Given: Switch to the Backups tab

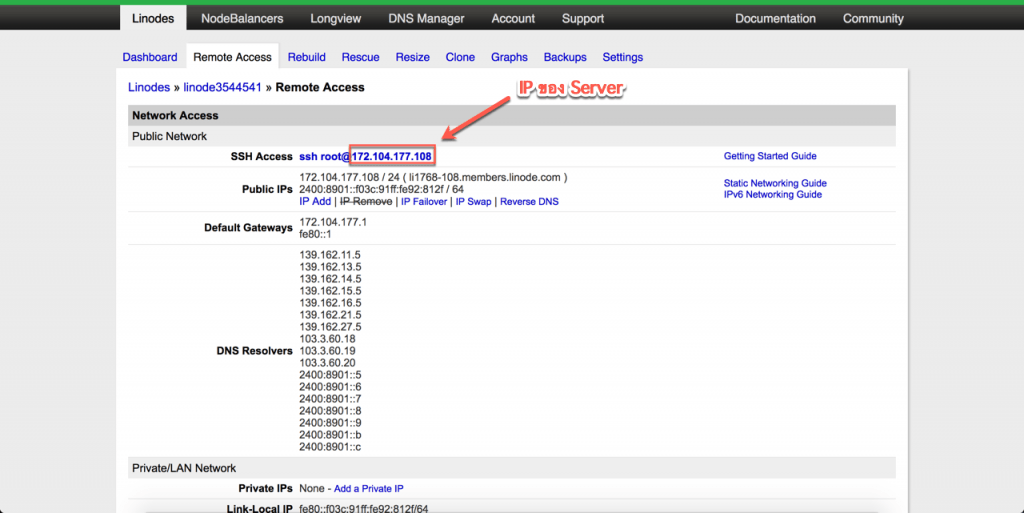Looking at the screenshot, I should point(565,57).
